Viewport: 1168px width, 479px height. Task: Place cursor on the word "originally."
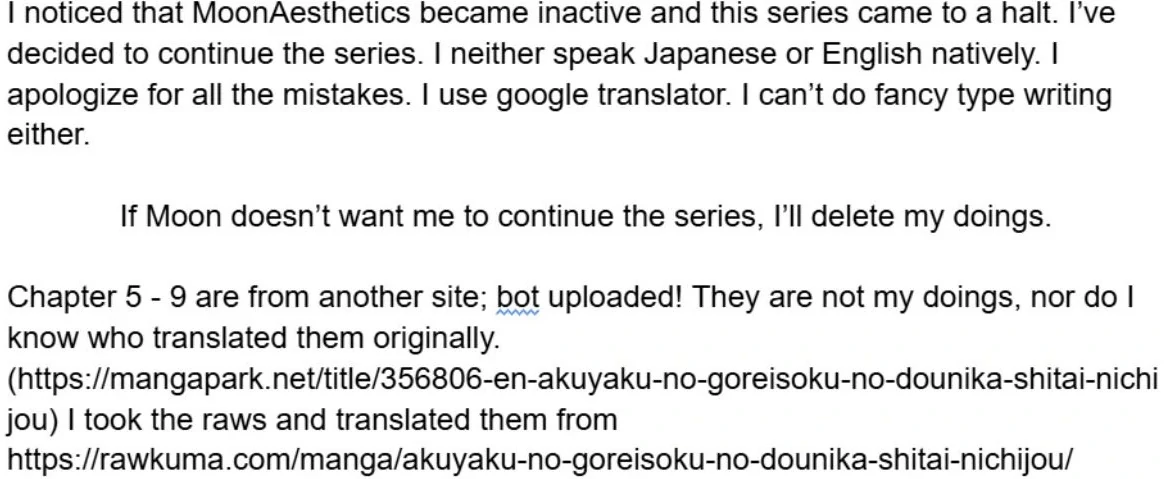tap(436, 339)
